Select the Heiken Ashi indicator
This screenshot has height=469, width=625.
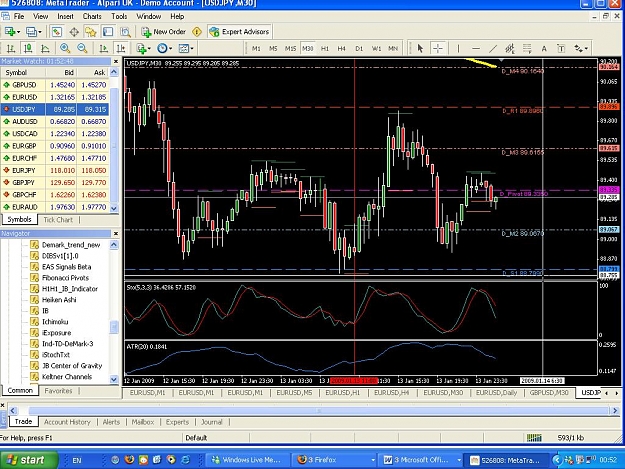click(x=59, y=300)
